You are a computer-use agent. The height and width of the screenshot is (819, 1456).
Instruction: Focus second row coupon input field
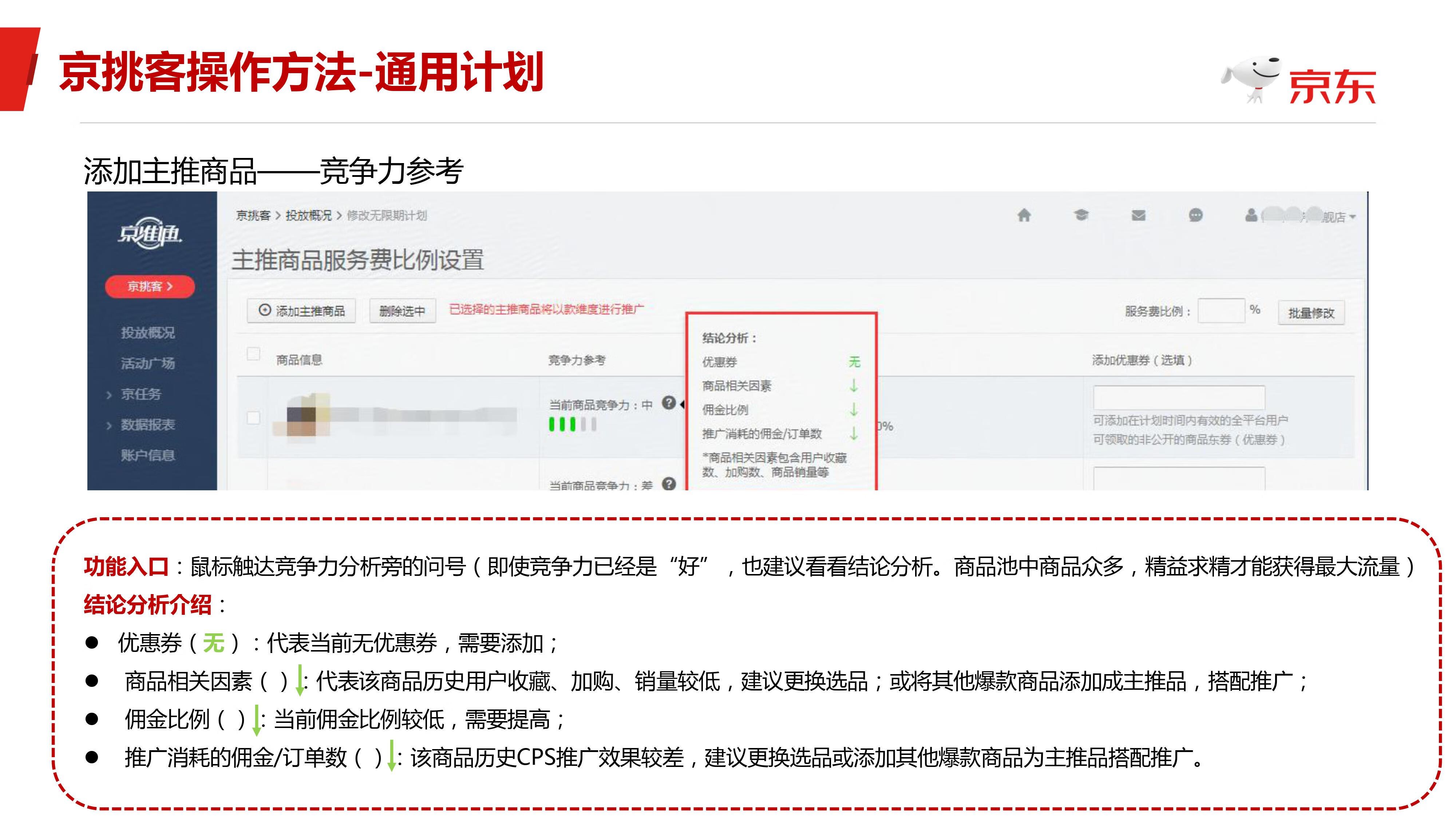coord(1179,479)
